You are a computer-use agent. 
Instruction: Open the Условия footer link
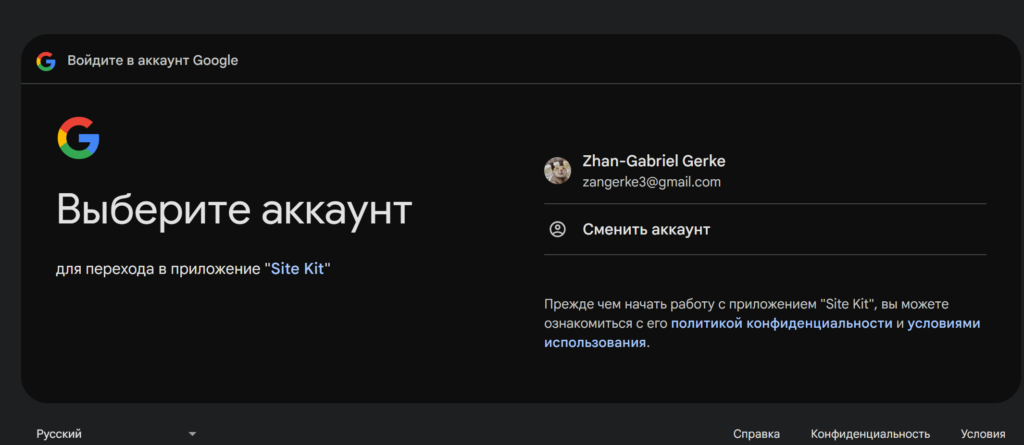(x=983, y=434)
